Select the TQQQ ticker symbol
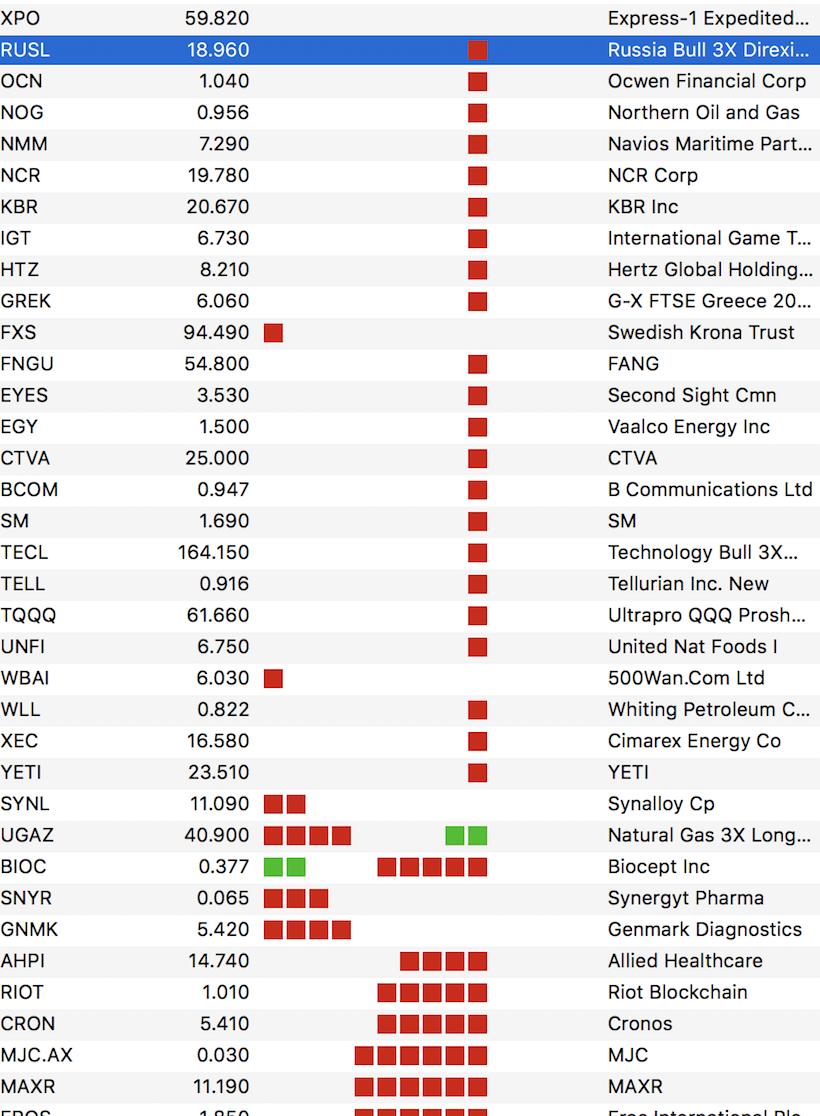 28,616
